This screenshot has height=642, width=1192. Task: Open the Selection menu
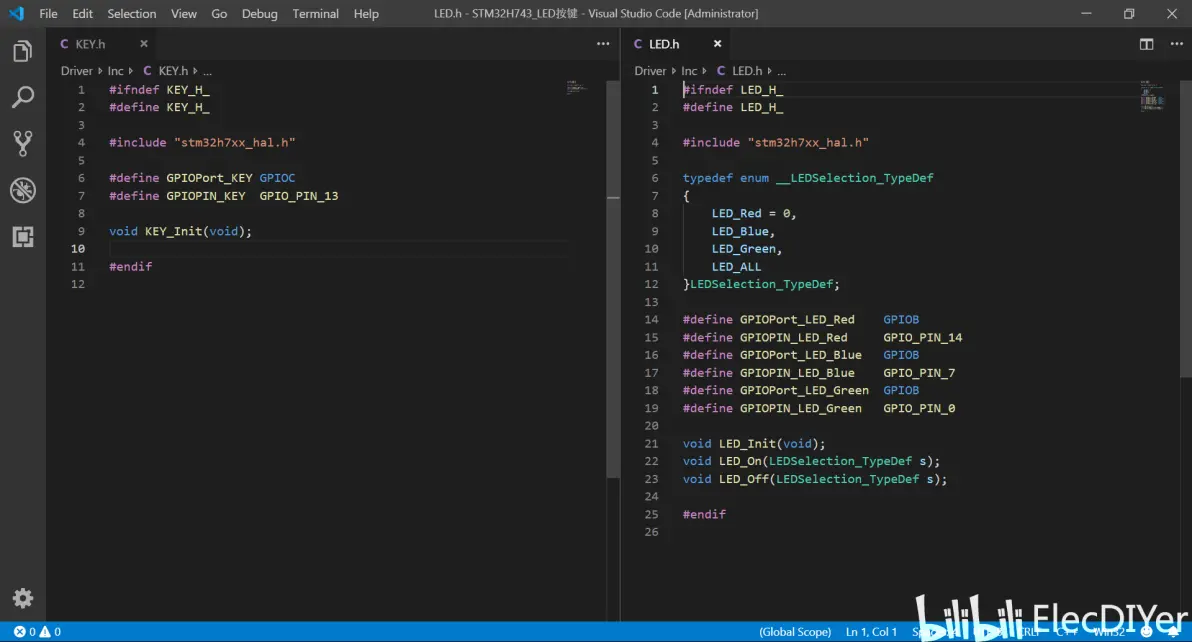point(132,14)
